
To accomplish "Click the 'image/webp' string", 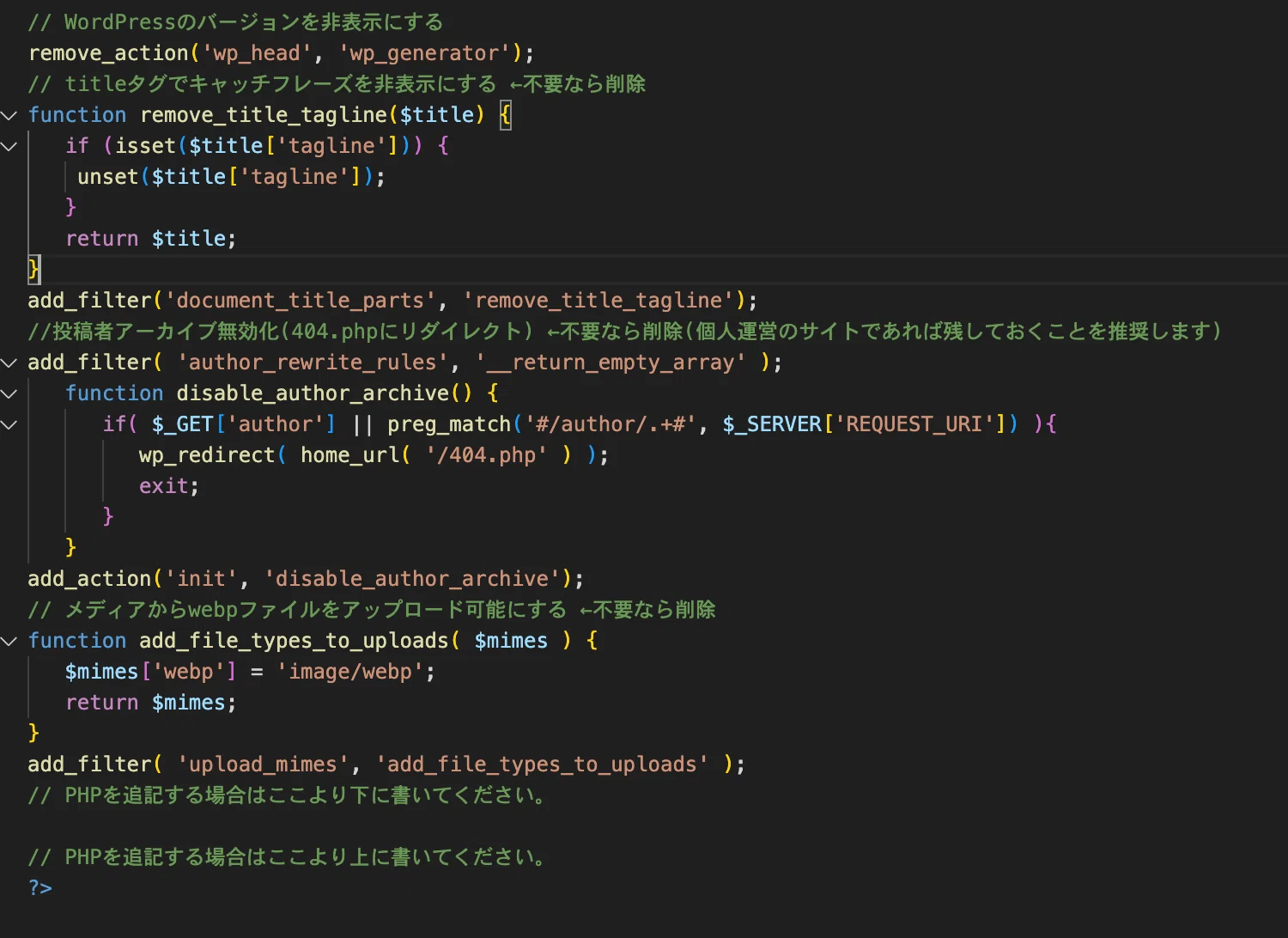I will coord(349,672).
